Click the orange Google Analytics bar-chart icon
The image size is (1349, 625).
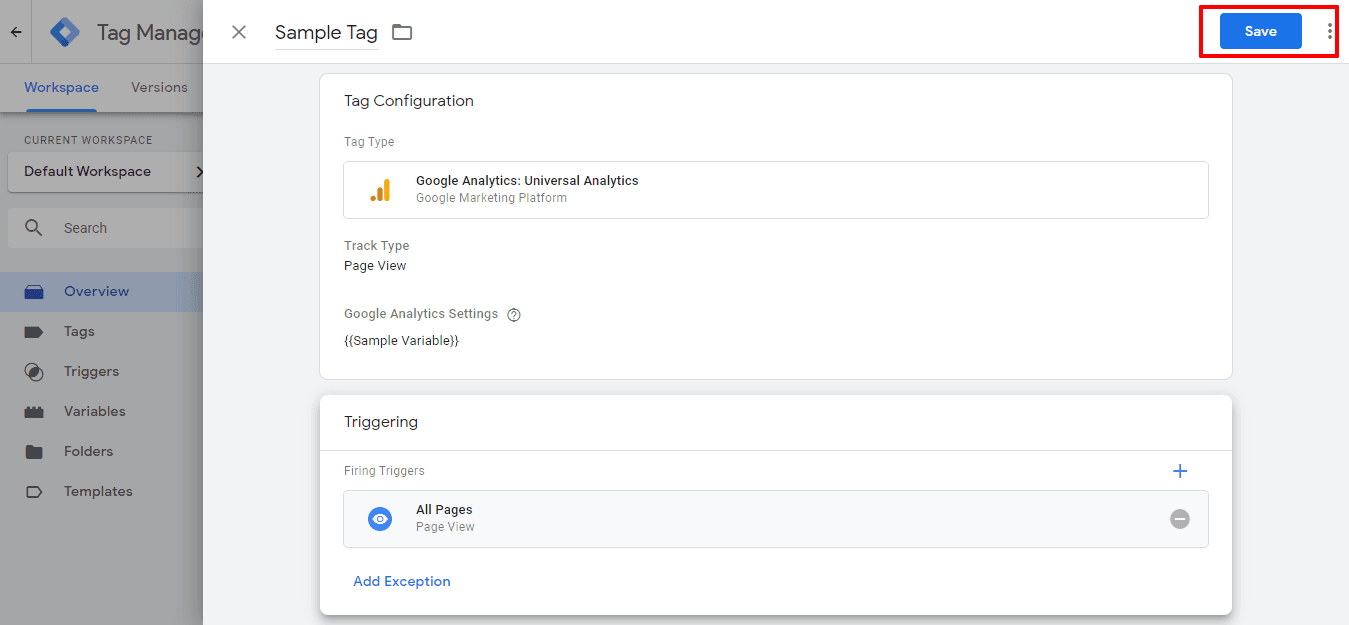tap(380, 190)
